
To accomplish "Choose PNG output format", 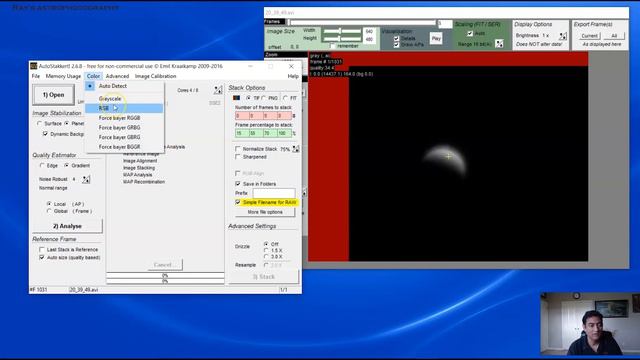I will pos(264,98).
